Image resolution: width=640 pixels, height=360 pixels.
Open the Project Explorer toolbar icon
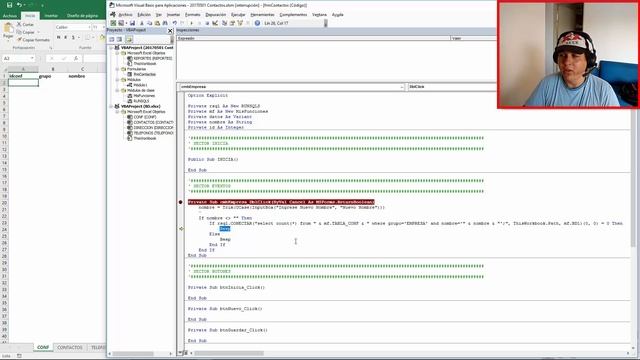click(224, 23)
